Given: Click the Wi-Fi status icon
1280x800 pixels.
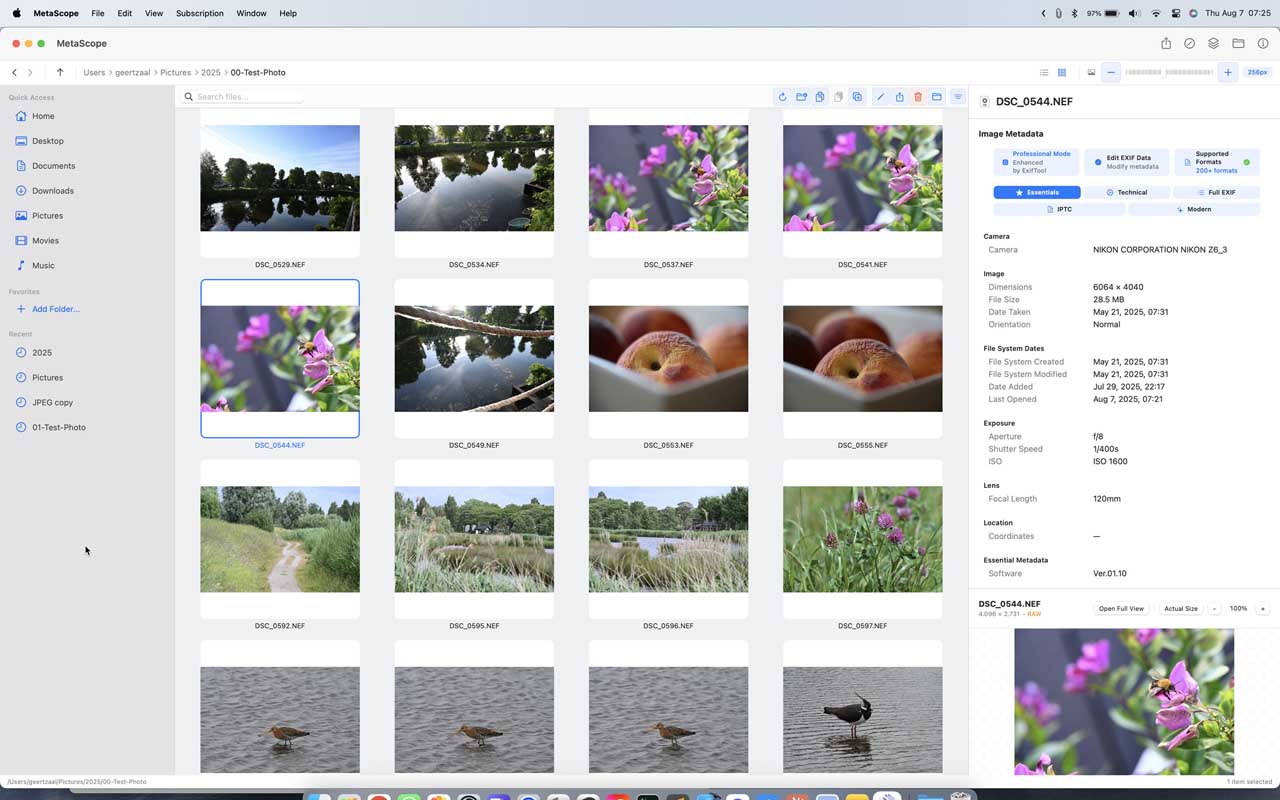Looking at the screenshot, I should [1156, 13].
